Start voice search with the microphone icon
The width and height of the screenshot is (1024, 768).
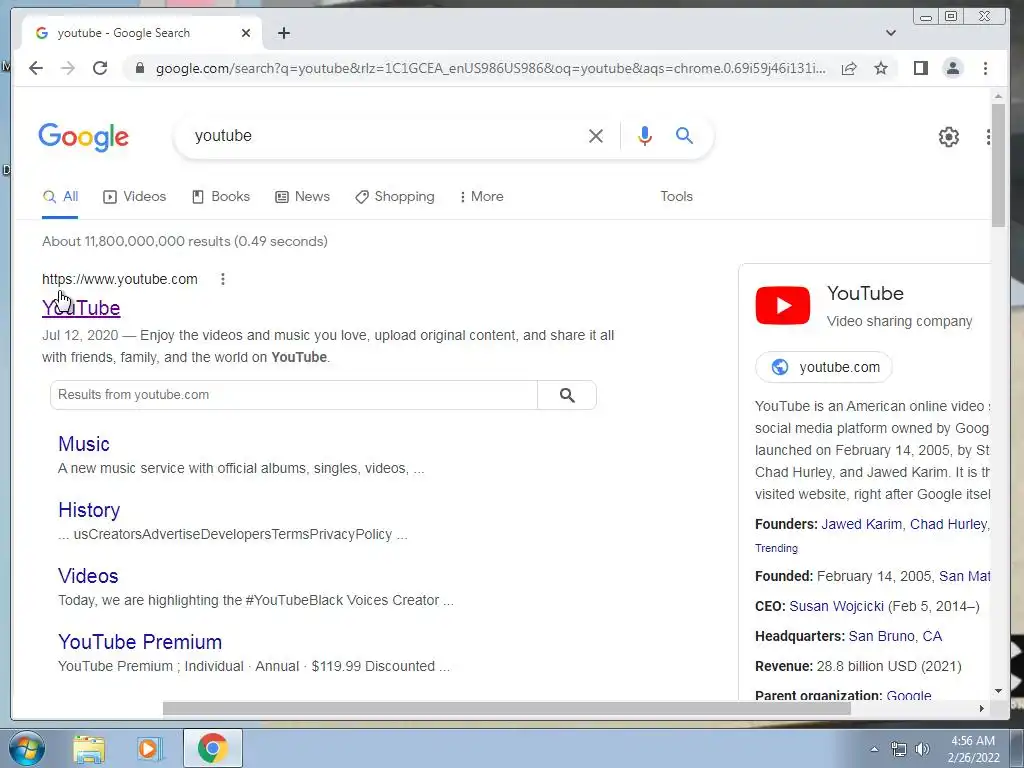pos(645,136)
